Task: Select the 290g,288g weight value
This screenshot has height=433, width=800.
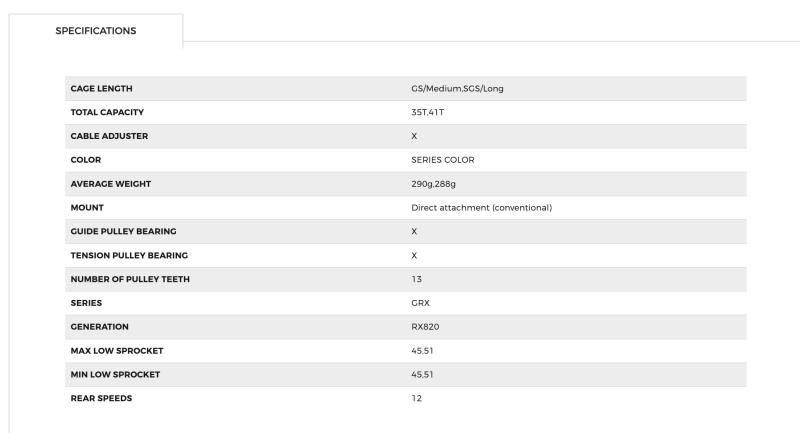Action: click(x=434, y=184)
